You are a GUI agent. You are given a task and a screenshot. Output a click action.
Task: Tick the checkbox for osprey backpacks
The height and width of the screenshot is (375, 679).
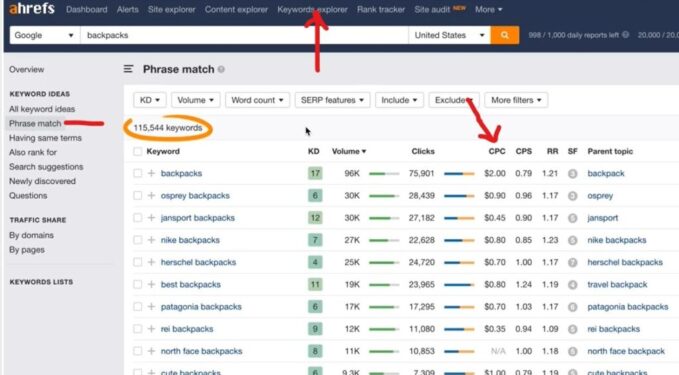click(137, 196)
